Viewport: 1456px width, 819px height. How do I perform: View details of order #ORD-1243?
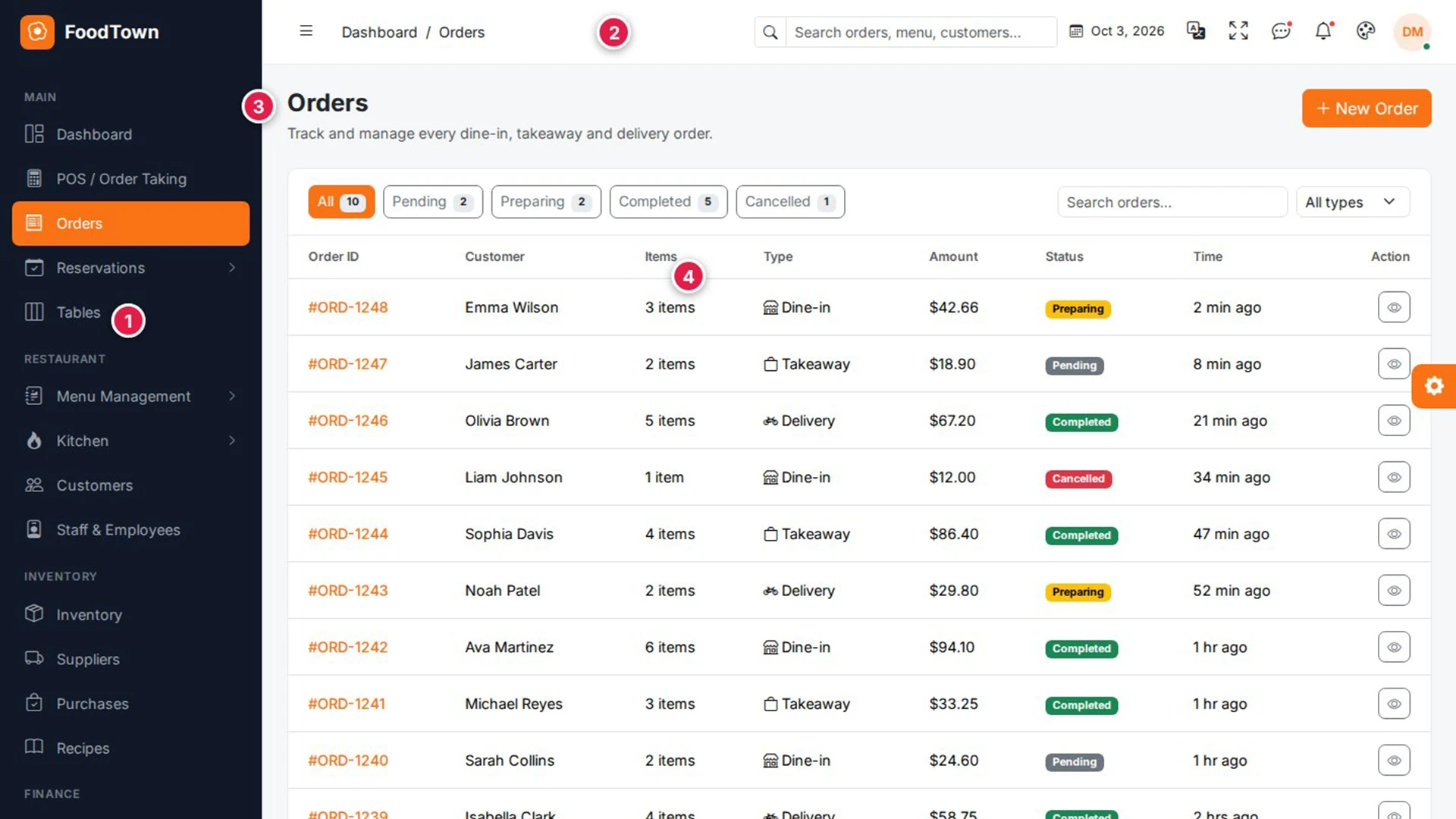point(1394,590)
